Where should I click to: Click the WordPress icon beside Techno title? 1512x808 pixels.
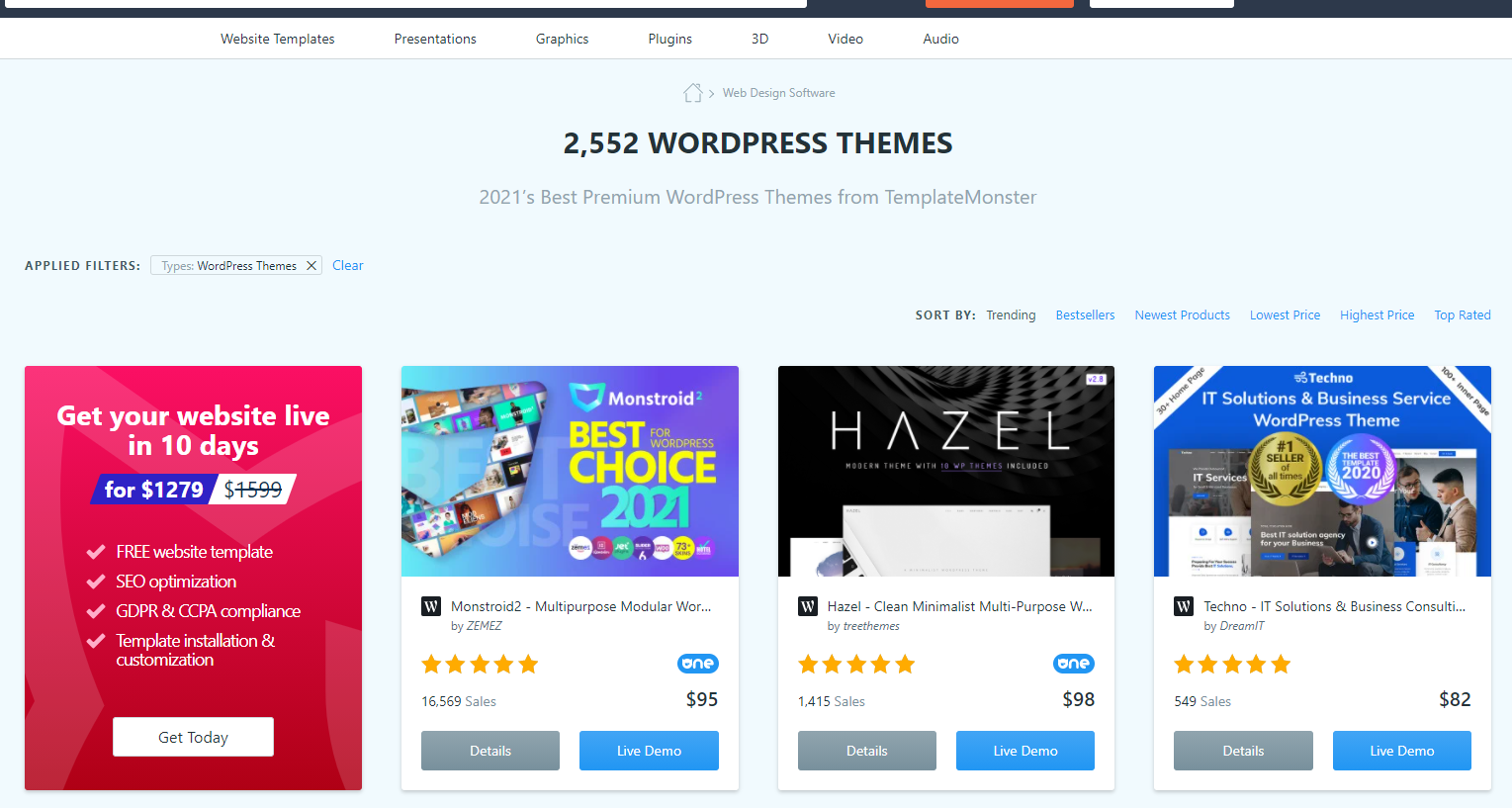[x=1184, y=606]
